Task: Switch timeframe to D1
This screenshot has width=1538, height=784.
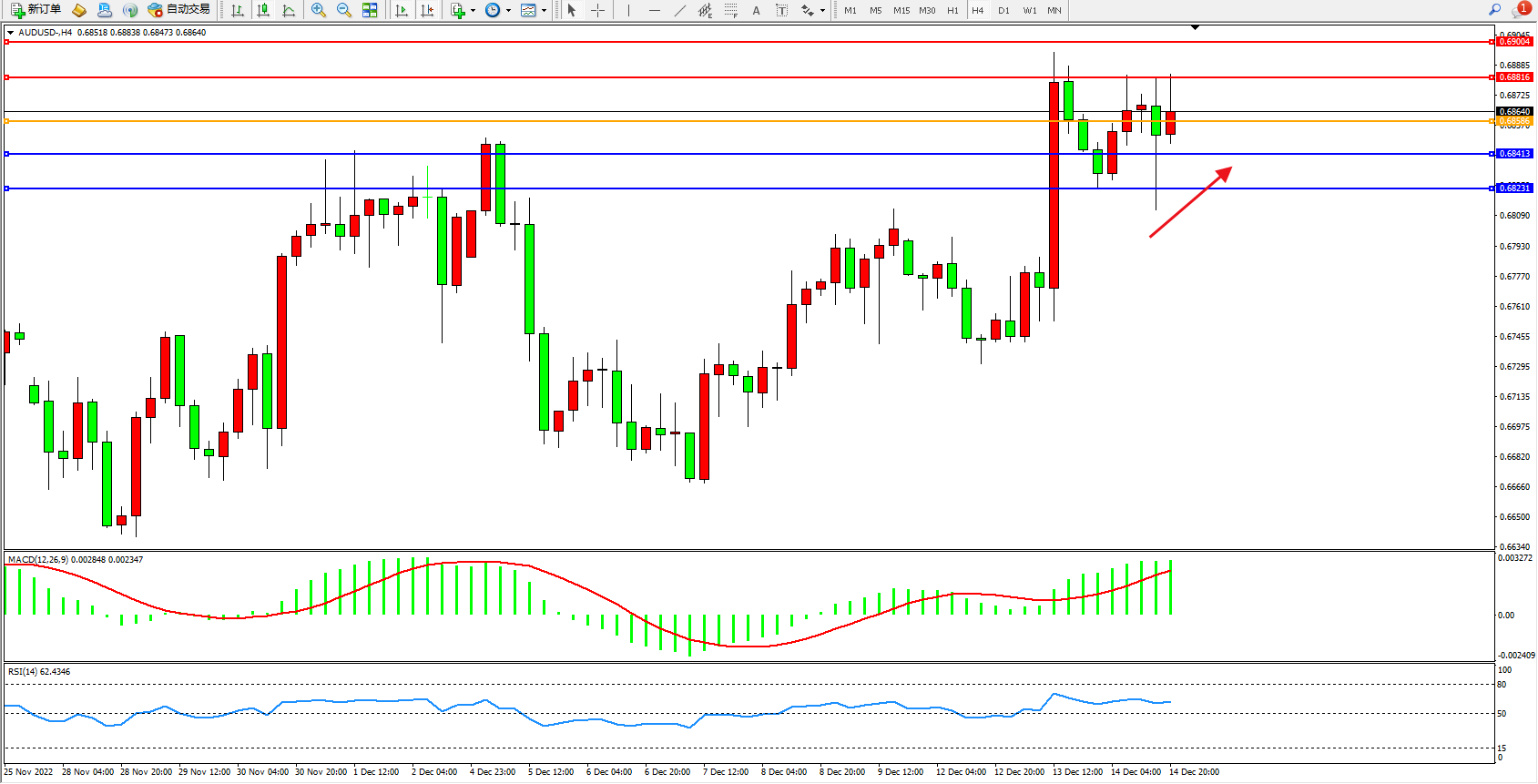Action: [x=1003, y=11]
